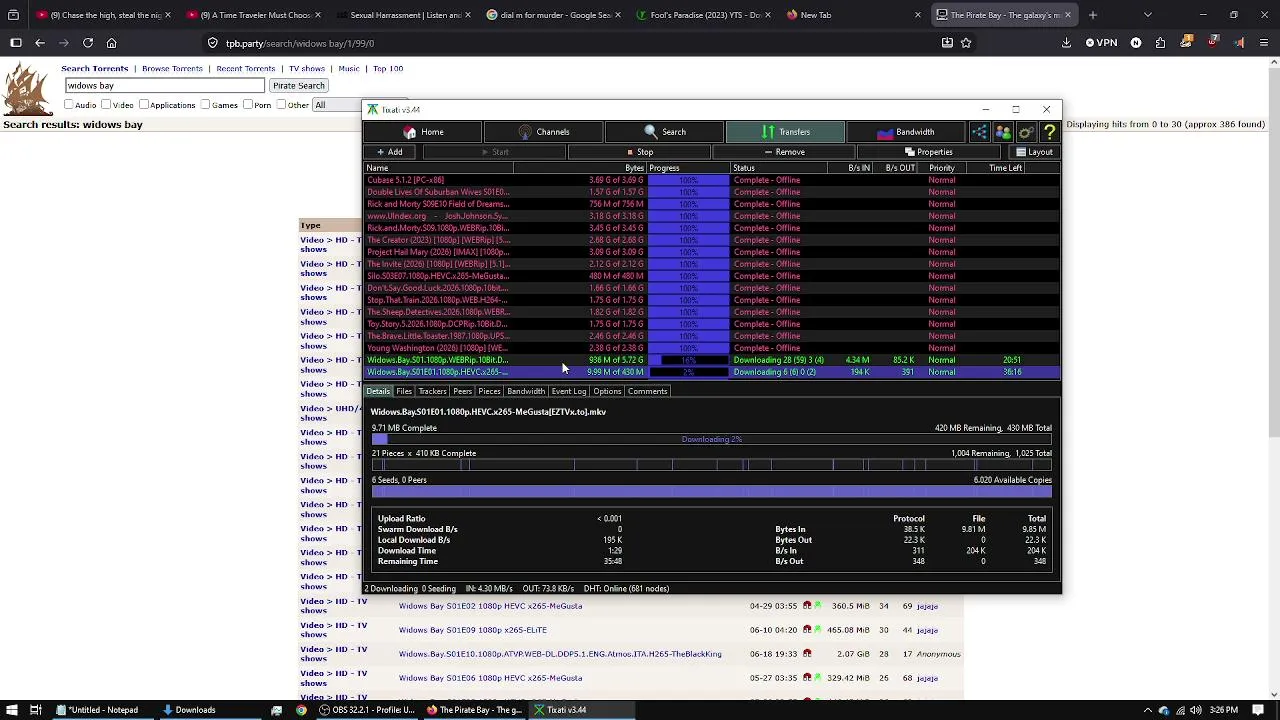Toggle the Video checkbox on Pirate Bay

coord(108,105)
